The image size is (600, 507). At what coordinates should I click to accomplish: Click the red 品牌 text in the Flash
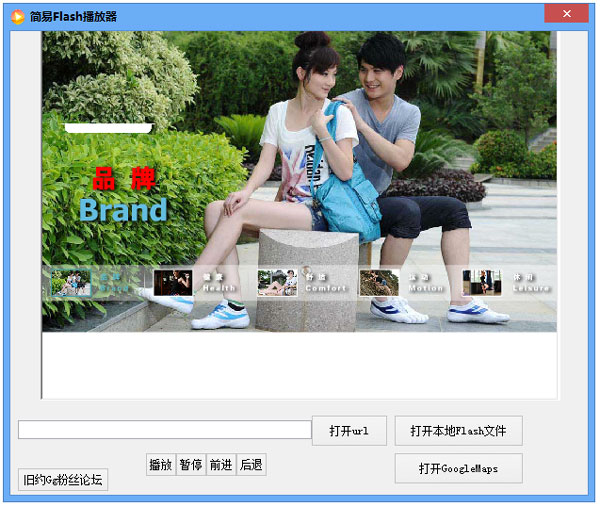(123, 180)
